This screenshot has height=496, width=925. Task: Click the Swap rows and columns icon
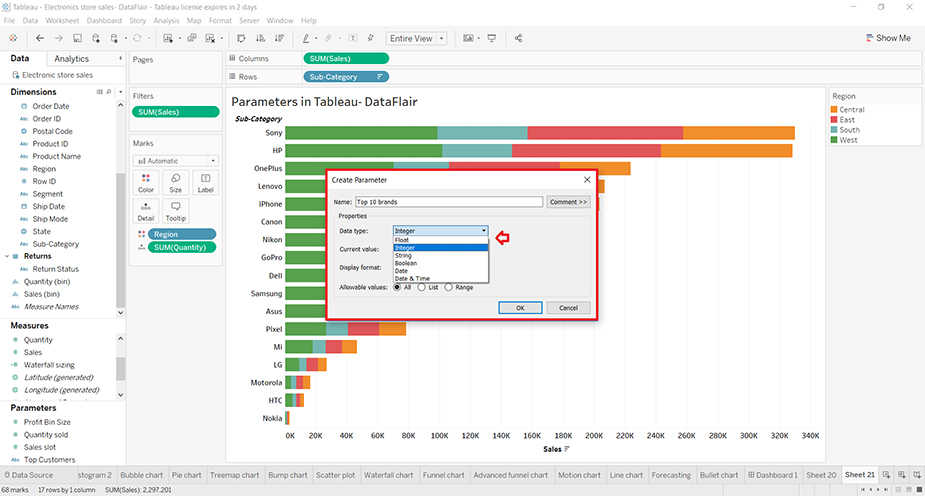click(241, 38)
